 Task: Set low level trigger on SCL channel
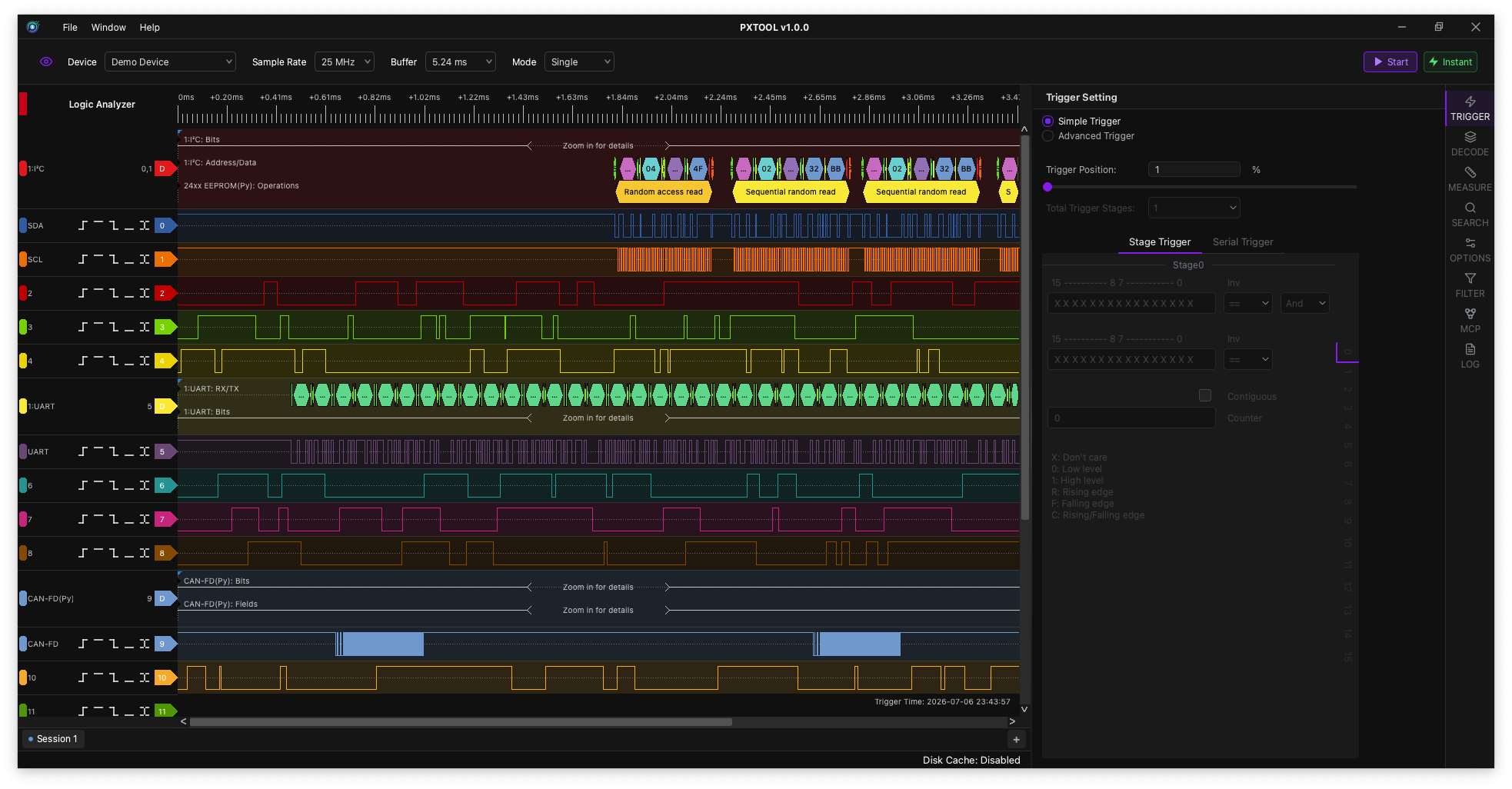point(129,259)
